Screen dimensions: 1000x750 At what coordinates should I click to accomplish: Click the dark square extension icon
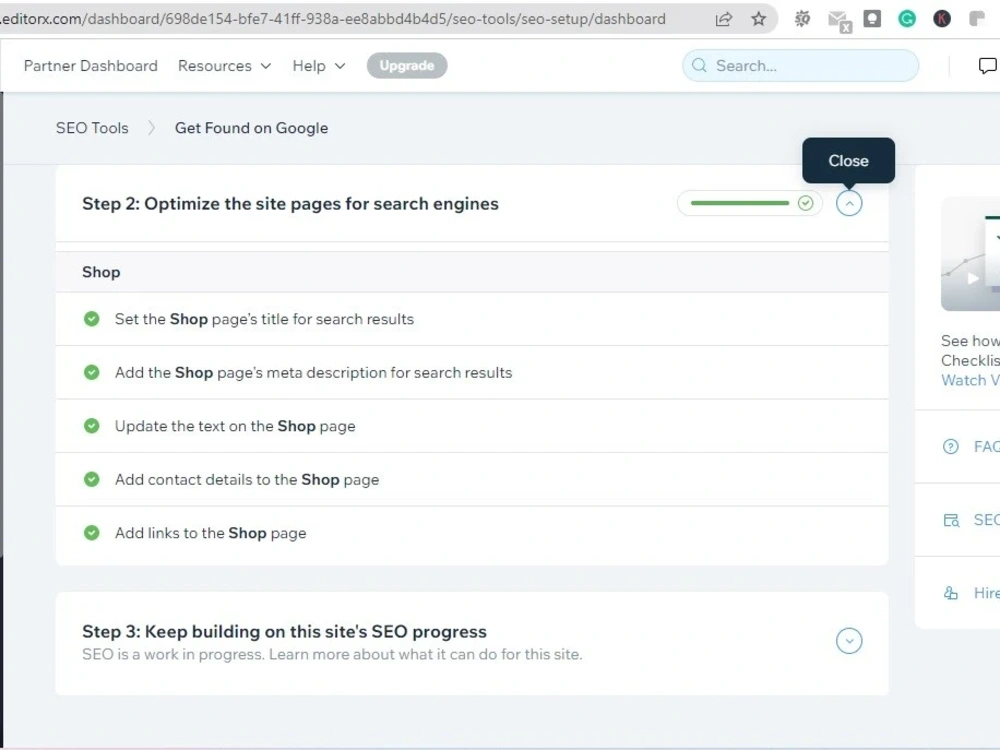pos(872,19)
